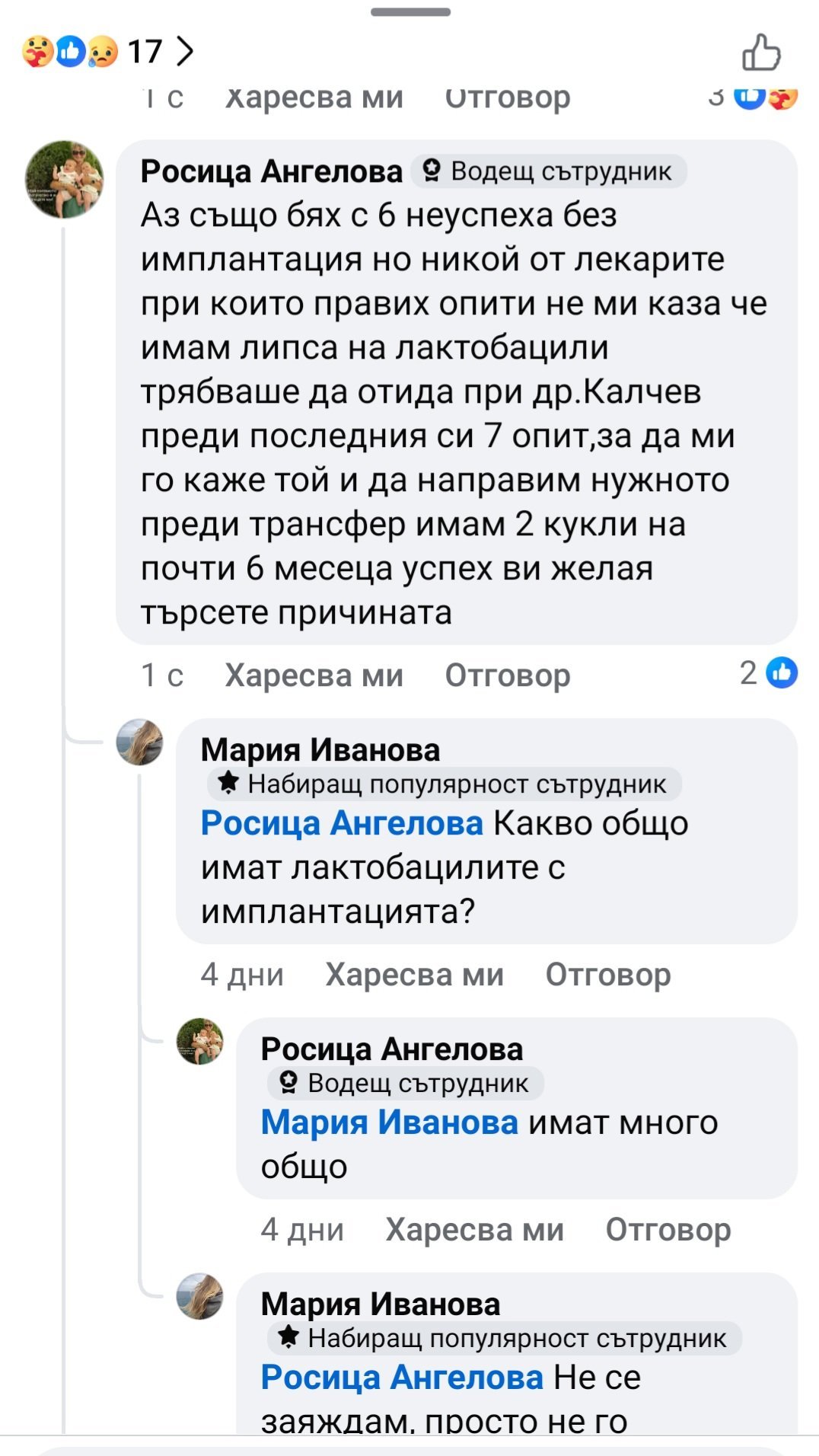Open the Росица Ангелова mention before 'Какво общо'
Screen dimensions: 819x1456
pos(342,823)
